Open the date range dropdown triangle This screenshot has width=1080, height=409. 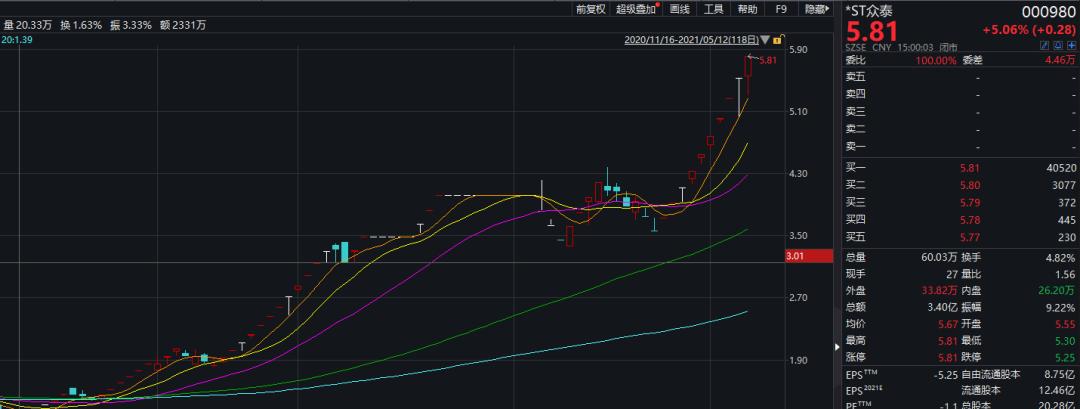(765, 40)
